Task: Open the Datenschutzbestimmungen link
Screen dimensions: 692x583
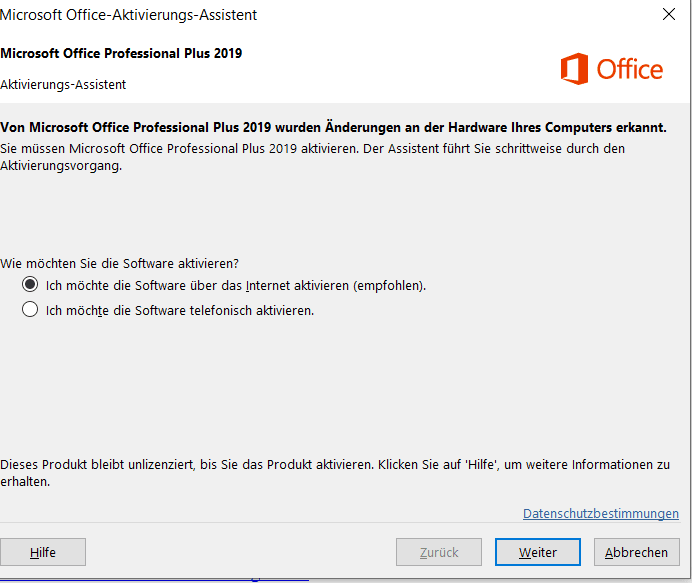Action: pos(600,513)
